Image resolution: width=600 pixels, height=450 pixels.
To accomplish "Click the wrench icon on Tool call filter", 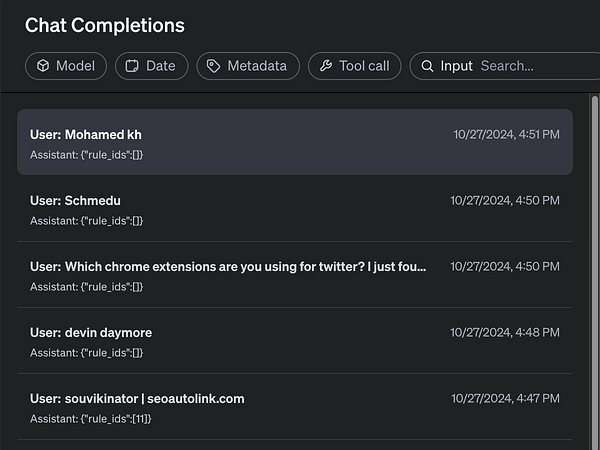I will click(325, 66).
